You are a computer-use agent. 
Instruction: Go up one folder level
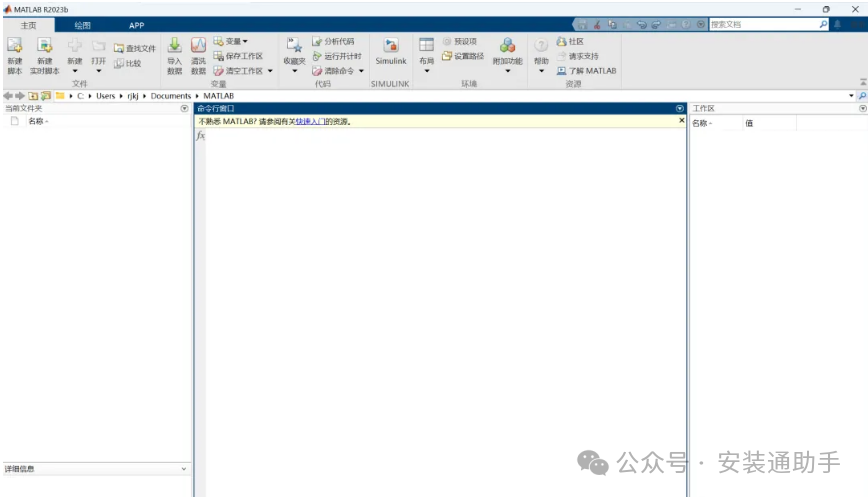click(x=33, y=96)
